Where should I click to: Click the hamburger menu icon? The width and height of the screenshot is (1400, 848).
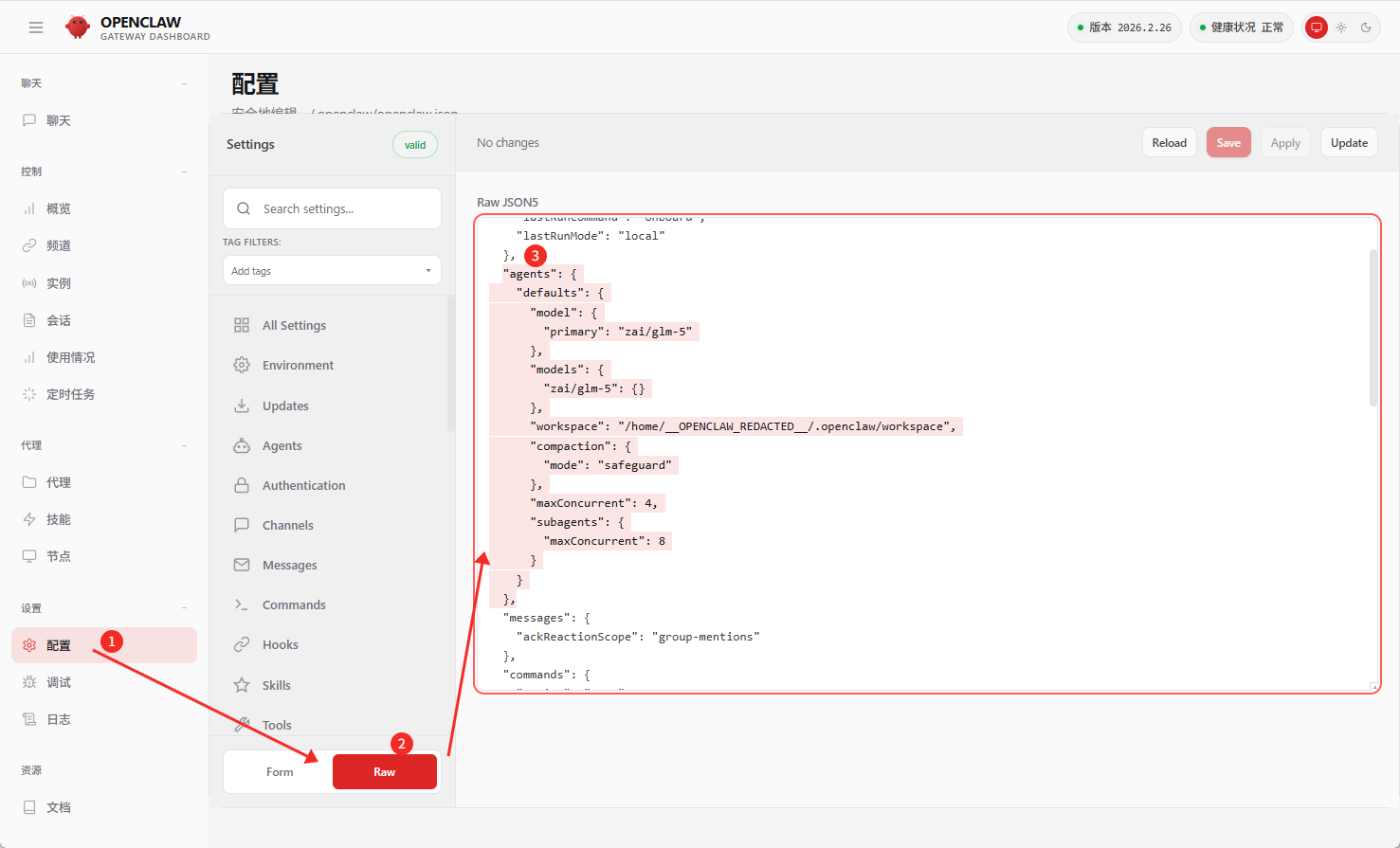36,27
